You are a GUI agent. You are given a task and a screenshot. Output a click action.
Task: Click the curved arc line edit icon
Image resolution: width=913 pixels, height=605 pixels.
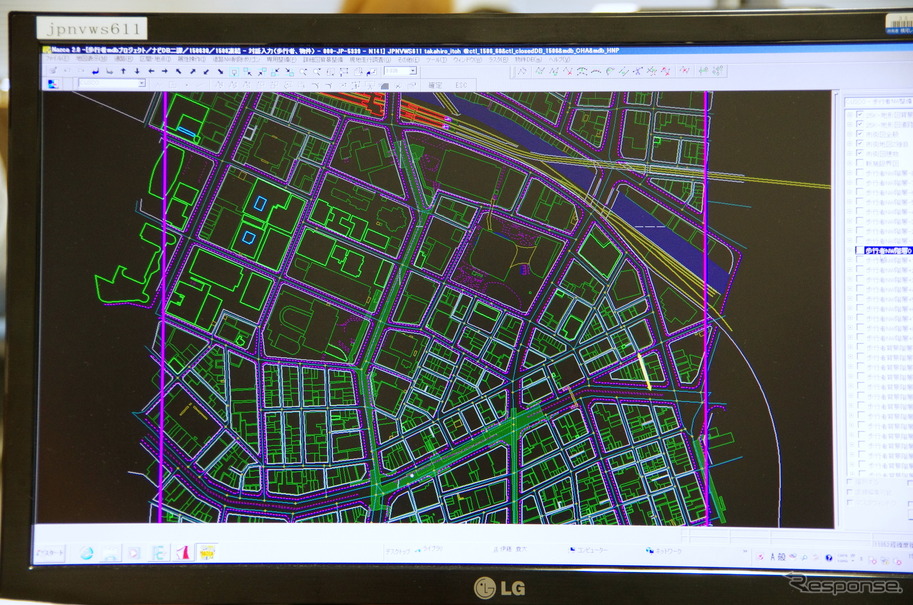click(x=596, y=72)
